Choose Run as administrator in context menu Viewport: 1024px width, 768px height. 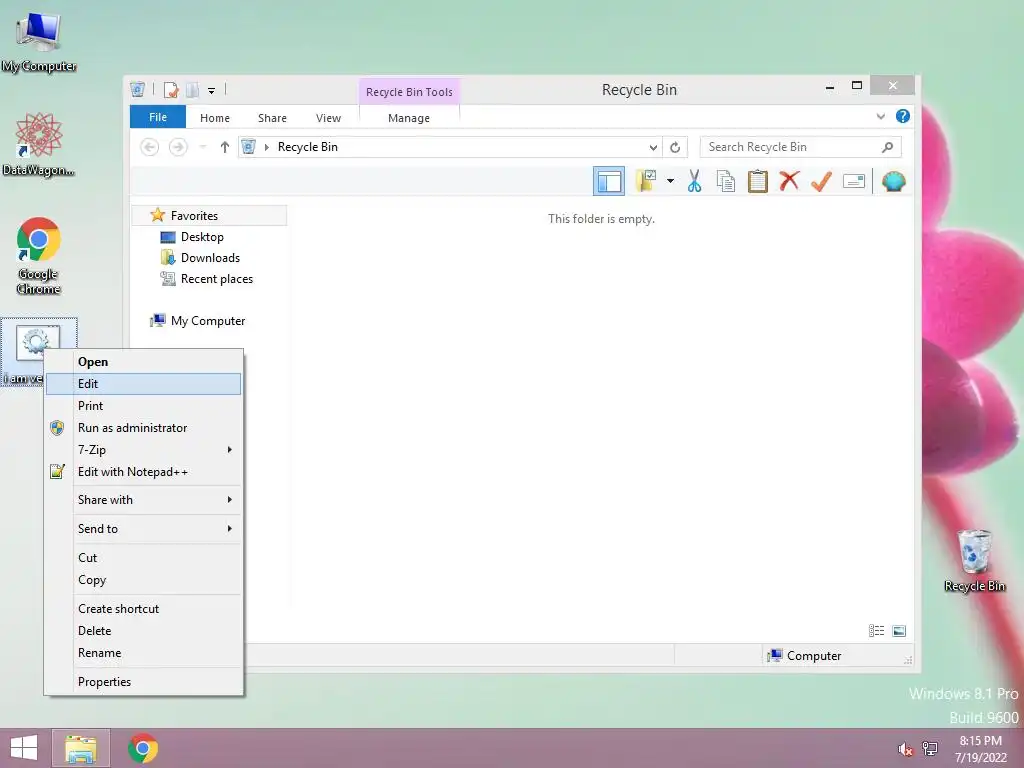coord(144,428)
